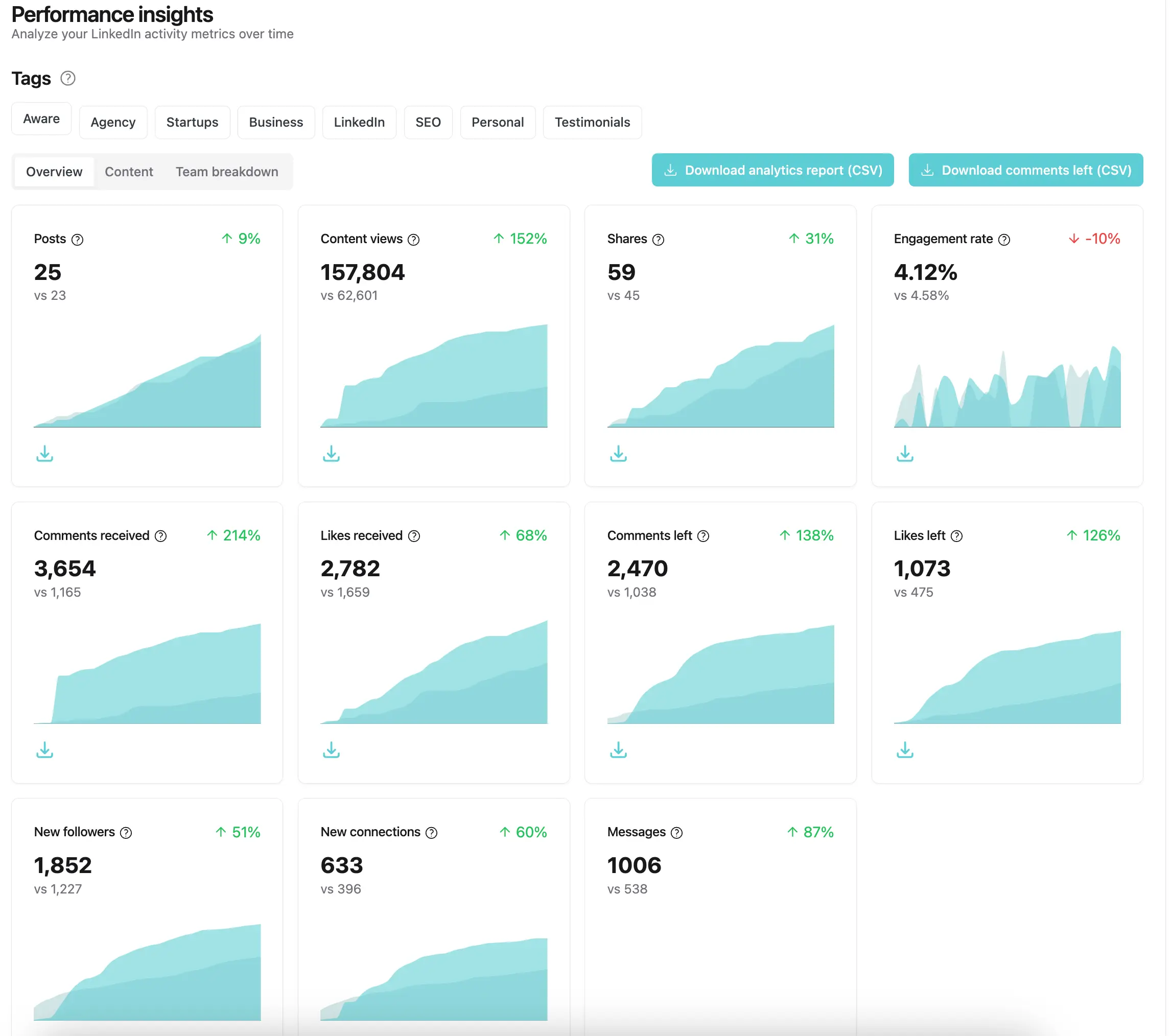Download the Comments left chart data
Screen dimensions: 1171x1036
(x=618, y=750)
